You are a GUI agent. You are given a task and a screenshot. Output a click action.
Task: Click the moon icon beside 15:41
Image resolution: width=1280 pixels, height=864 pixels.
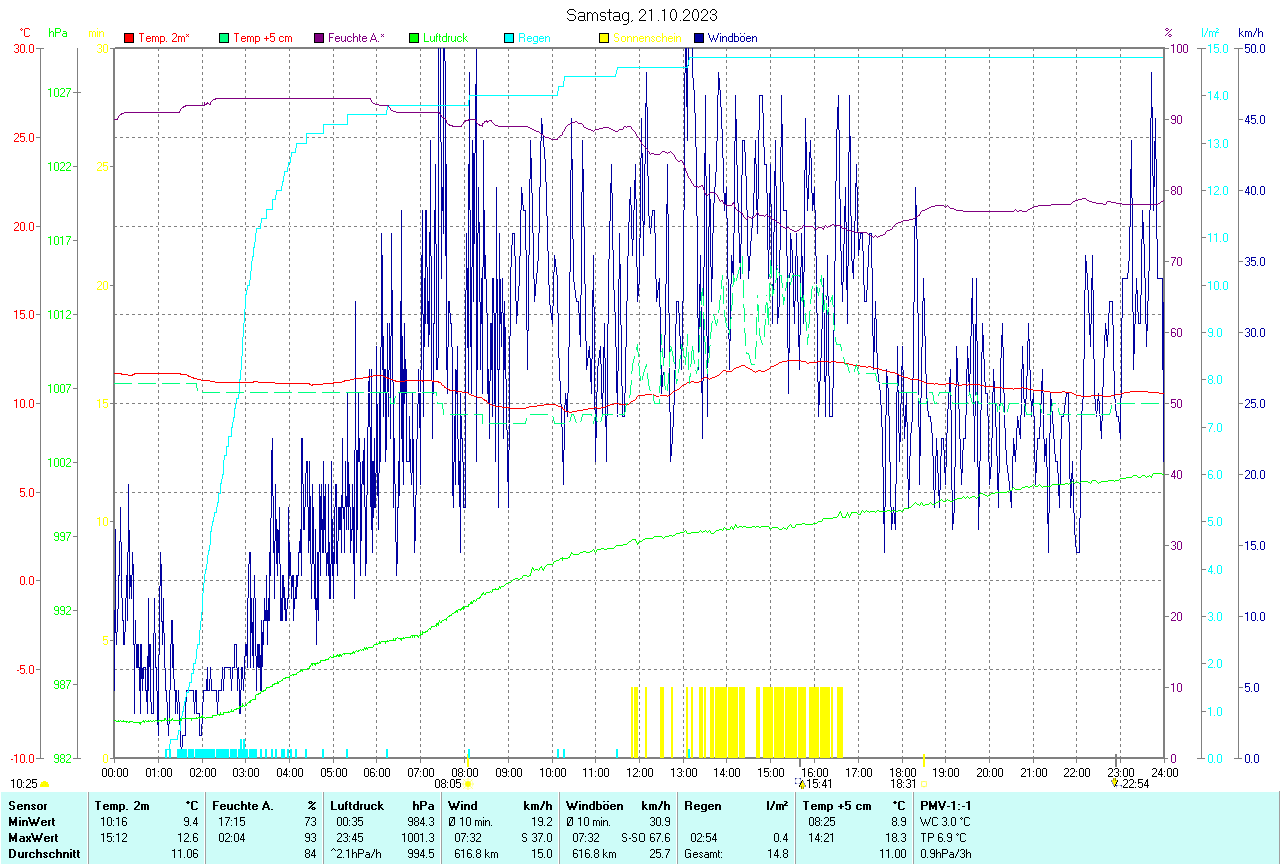coord(800,784)
